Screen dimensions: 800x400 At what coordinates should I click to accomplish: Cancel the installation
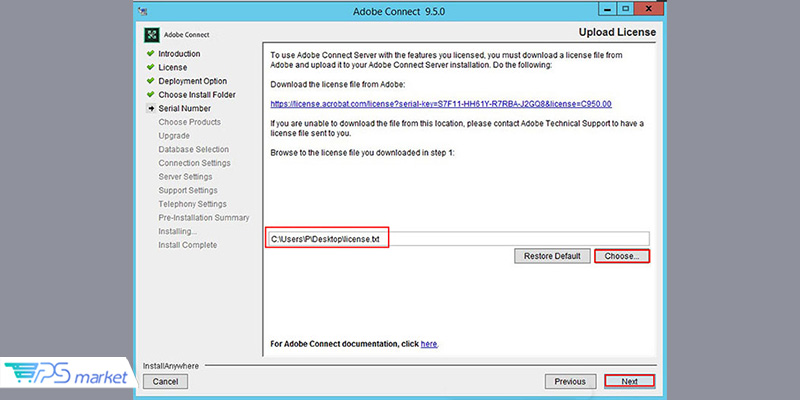(x=166, y=381)
